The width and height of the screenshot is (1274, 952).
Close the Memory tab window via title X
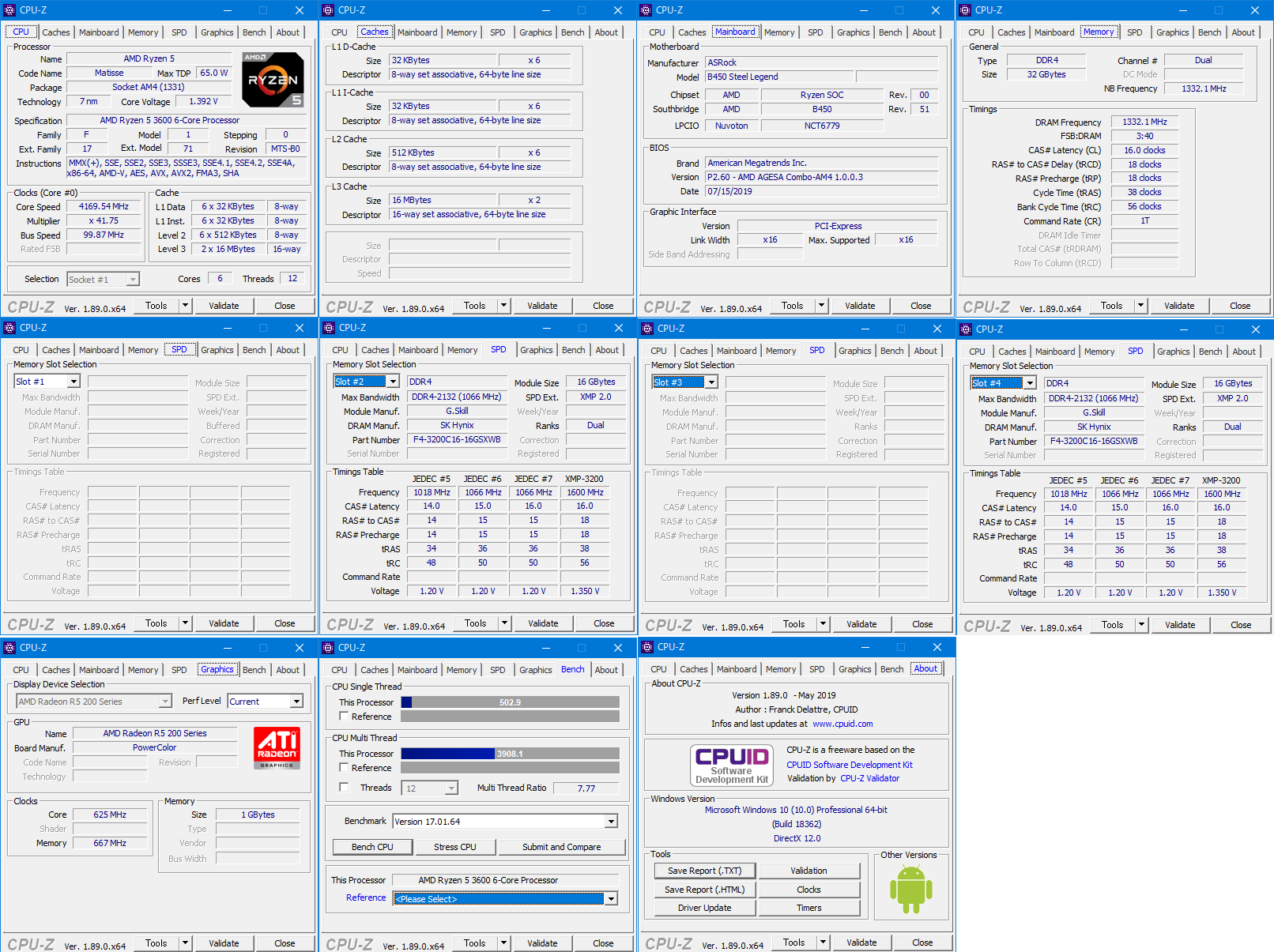click(x=1254, y=10)
